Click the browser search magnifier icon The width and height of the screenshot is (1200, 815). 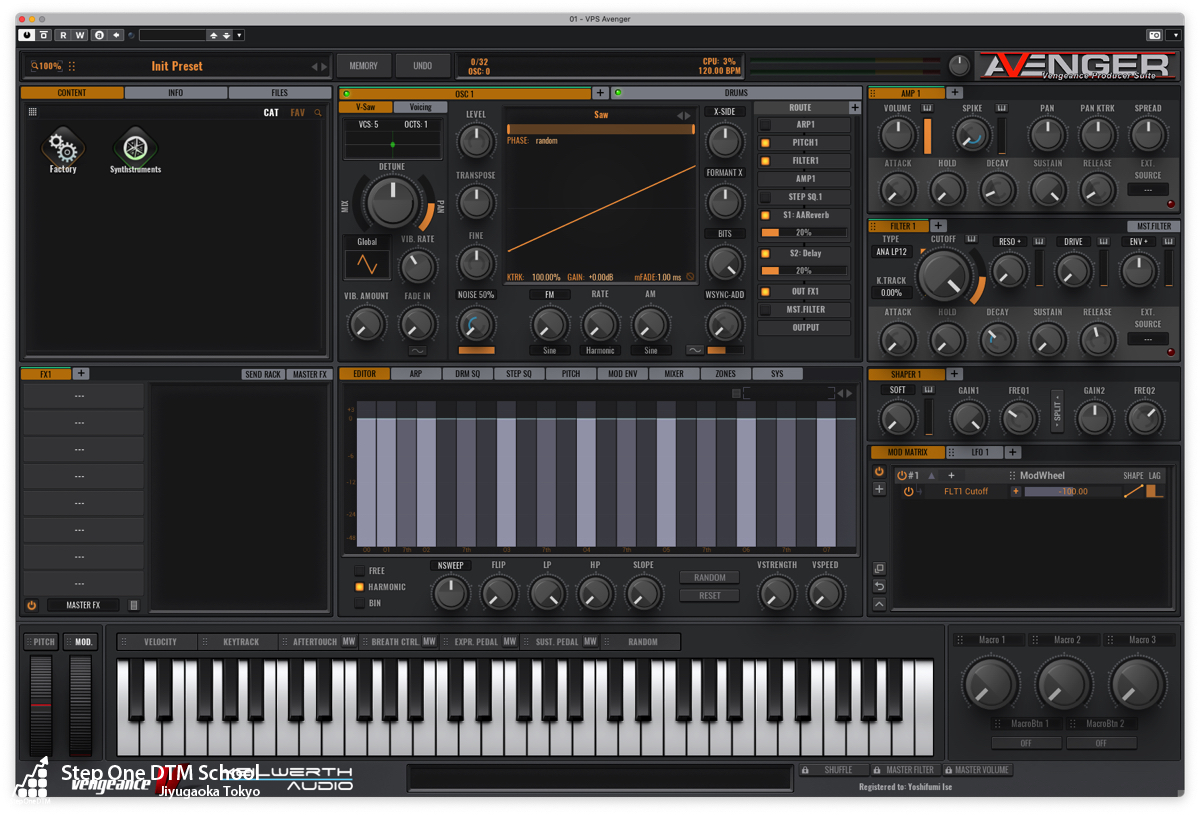pos(319,113)
